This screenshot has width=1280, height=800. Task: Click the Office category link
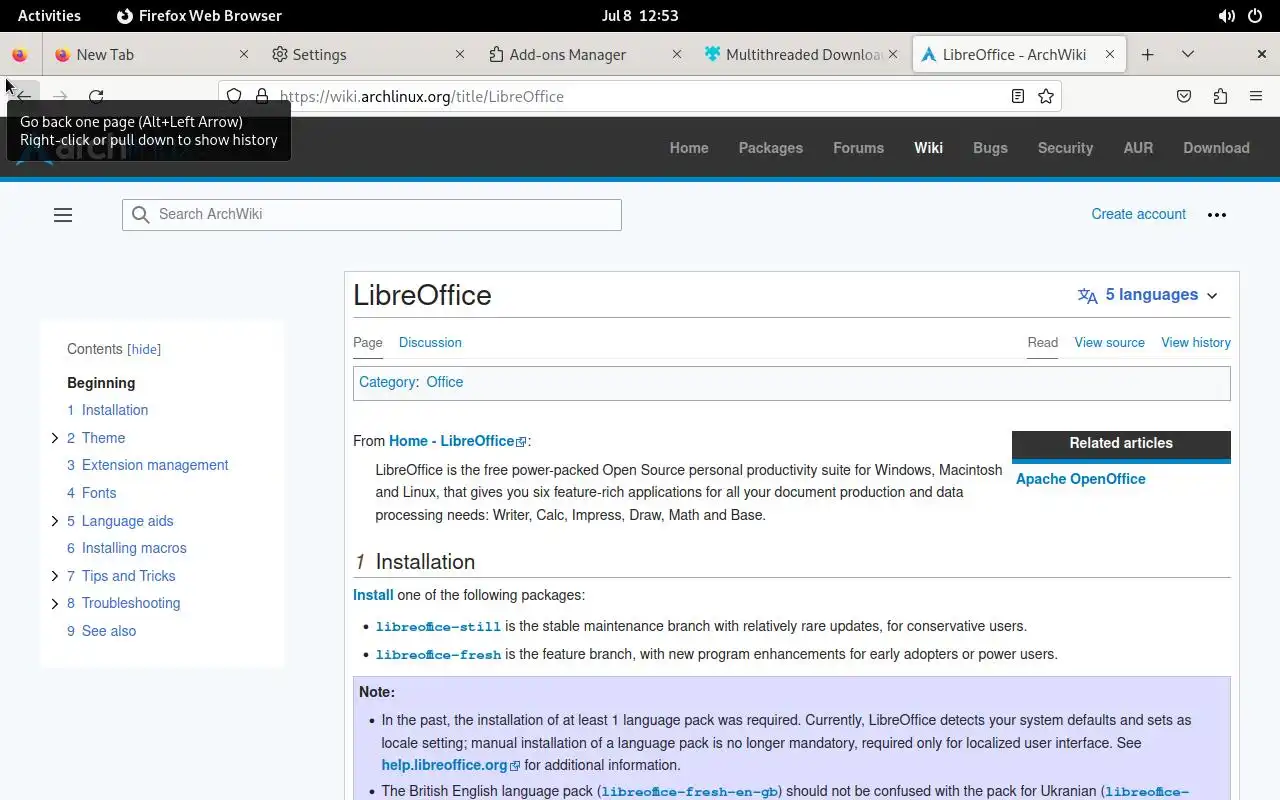pos(445,382)
